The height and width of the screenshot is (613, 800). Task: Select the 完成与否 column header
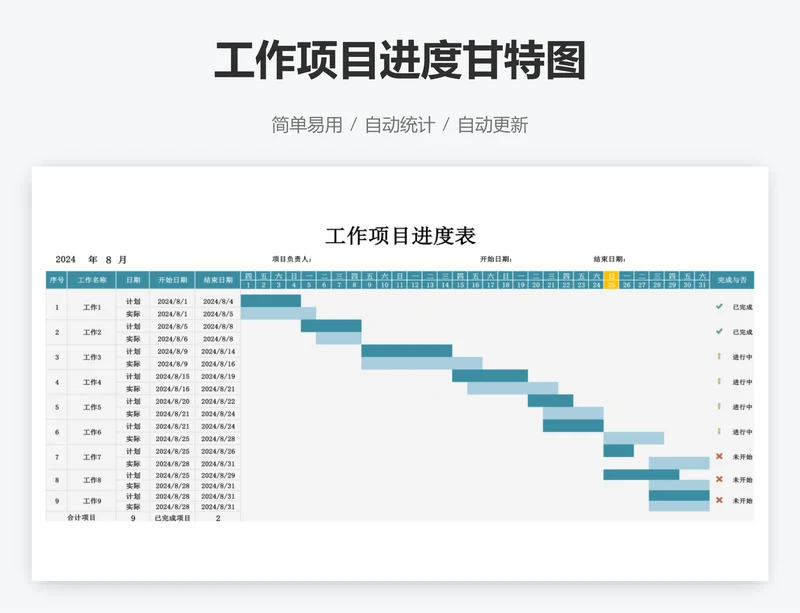pyautogui.click(x=732, y=280)
